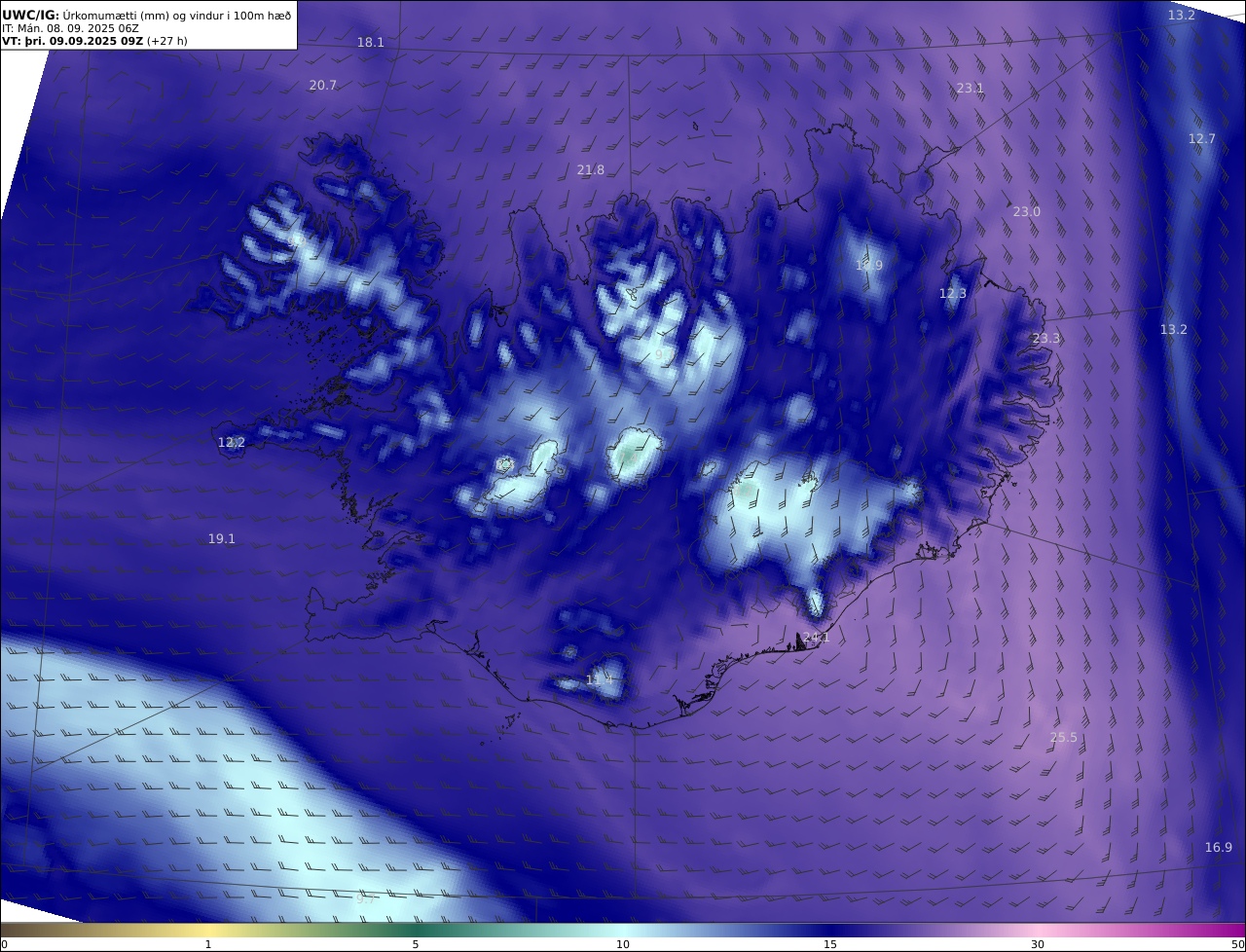This screenshot has width=1246, height=952.
Task: Click the 12.2 value label
Action: click(x=232, y=443)
